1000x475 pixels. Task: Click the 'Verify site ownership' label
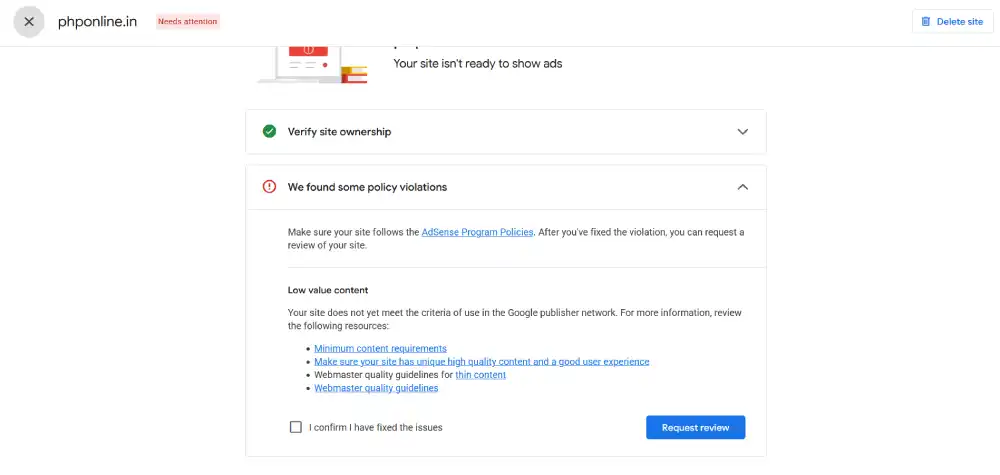point(339,131)
